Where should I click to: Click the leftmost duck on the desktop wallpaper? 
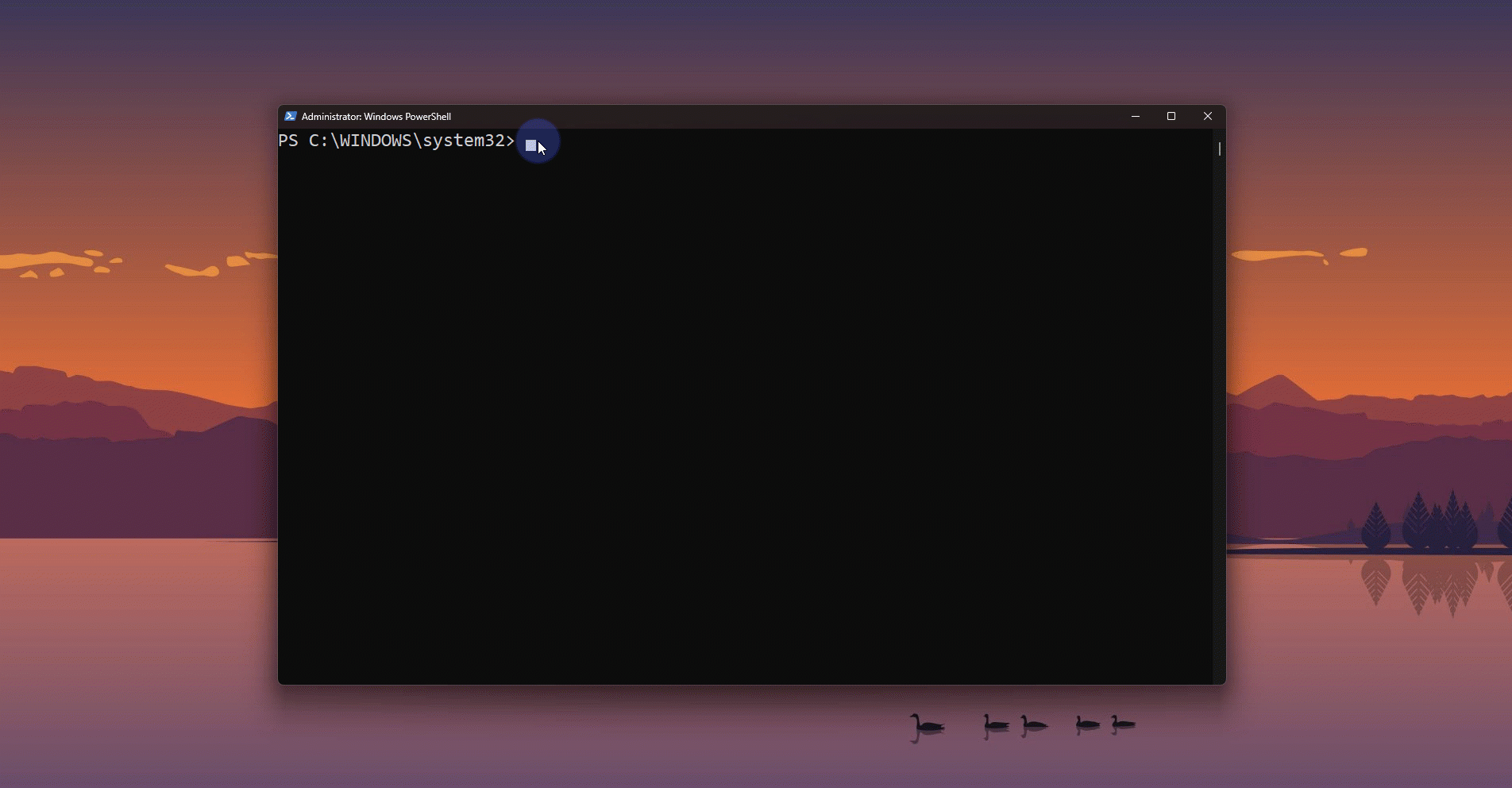(927, 724)
